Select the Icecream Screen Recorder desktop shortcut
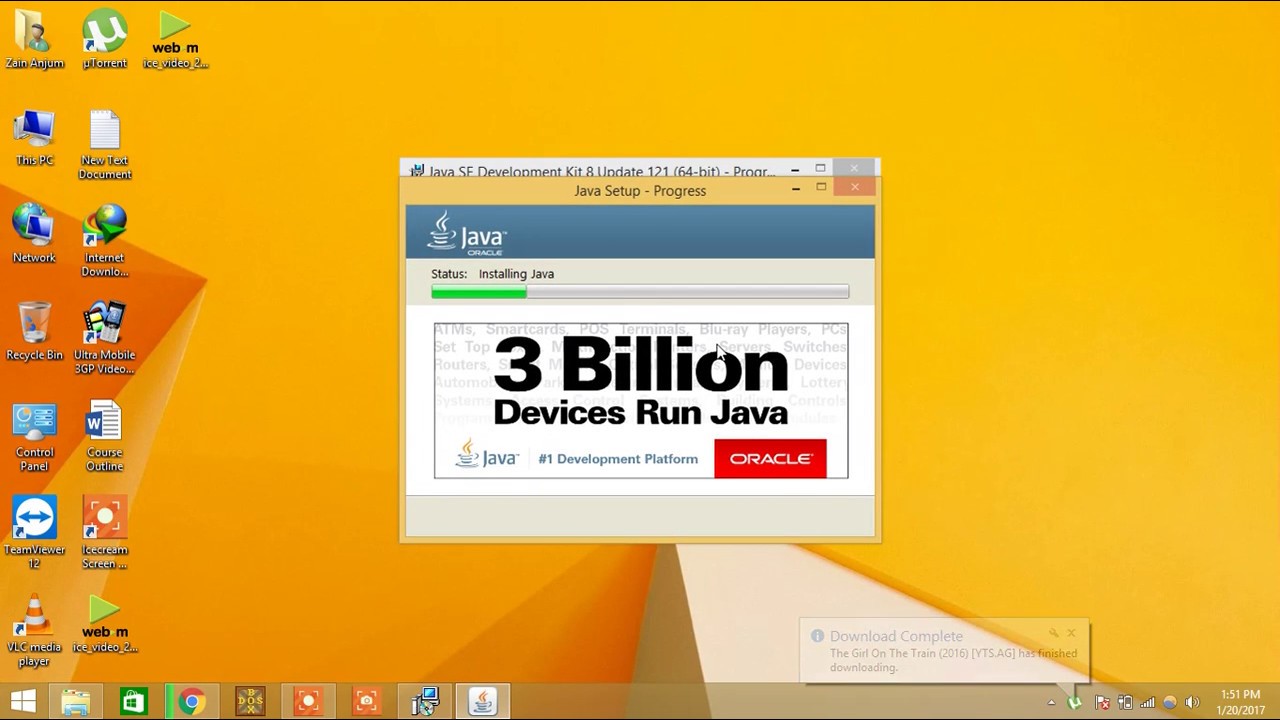Image resolution: width=1280 pixels, height=720 pixels. tap(104, 534)
